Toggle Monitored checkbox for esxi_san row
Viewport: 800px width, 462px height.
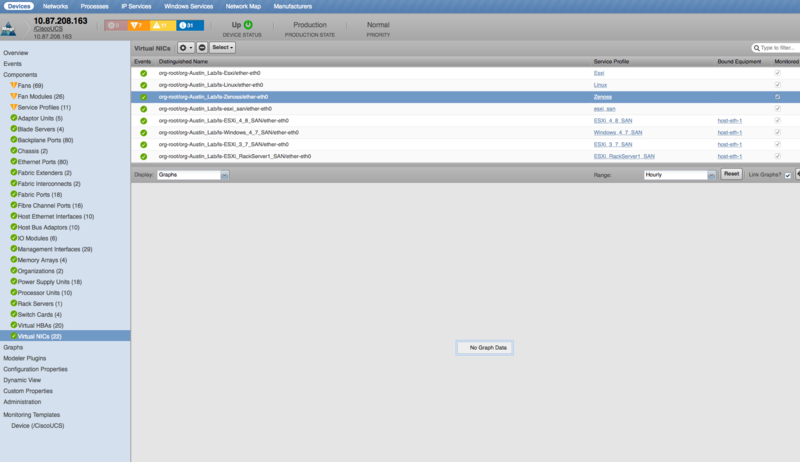[x=778, y=109]
